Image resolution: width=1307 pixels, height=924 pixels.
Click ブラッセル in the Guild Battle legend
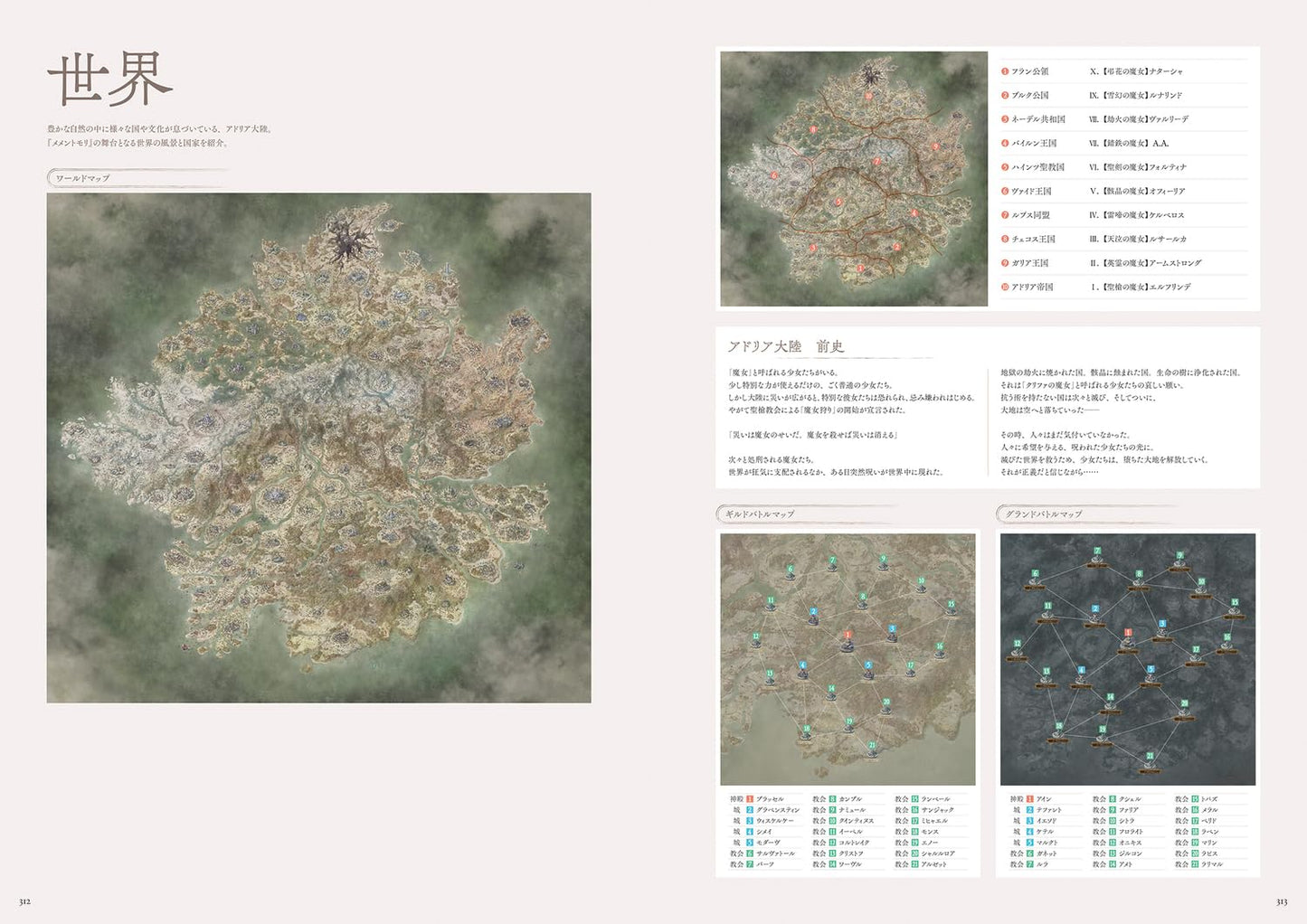click(769, 799)
